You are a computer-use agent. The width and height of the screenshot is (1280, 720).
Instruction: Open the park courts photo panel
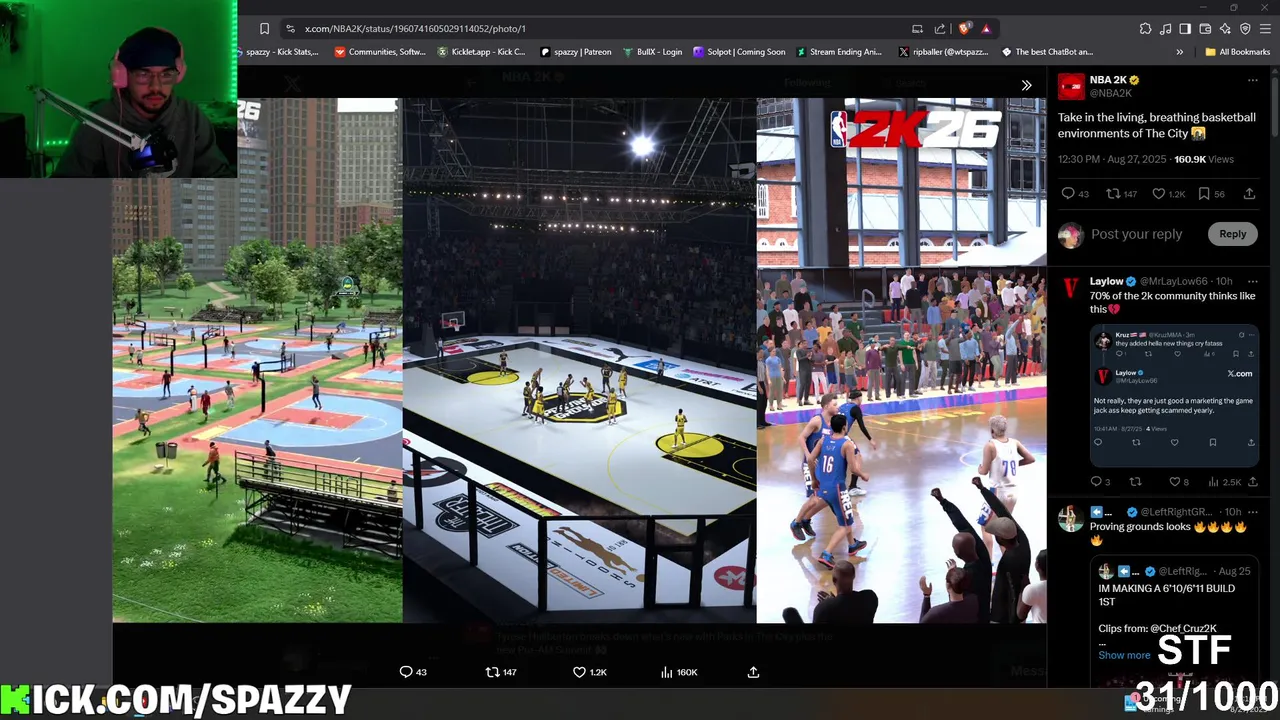coord(257,360)
